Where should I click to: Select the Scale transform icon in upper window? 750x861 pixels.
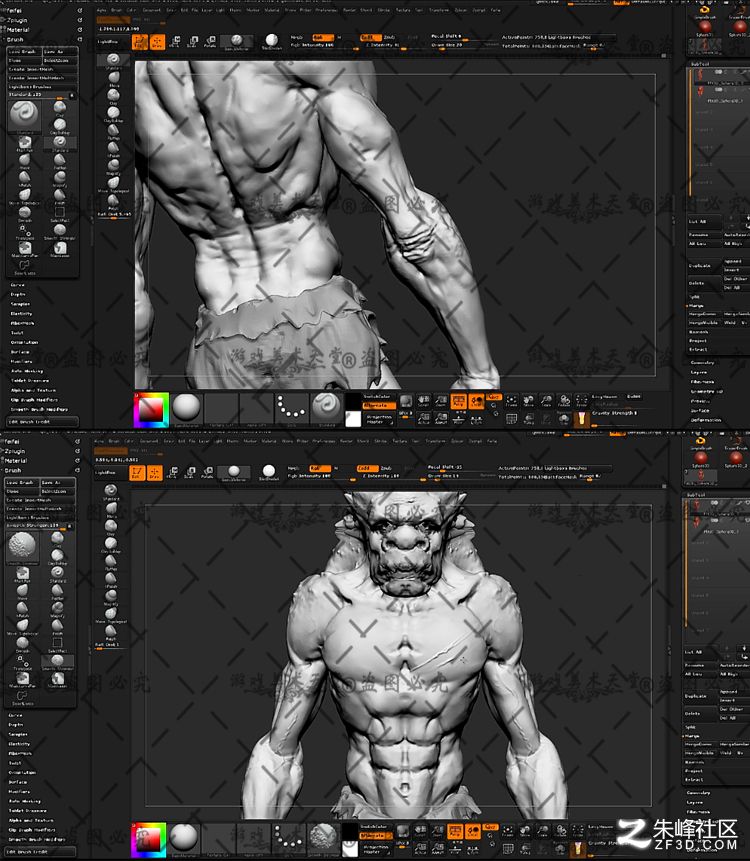(193, 42)
